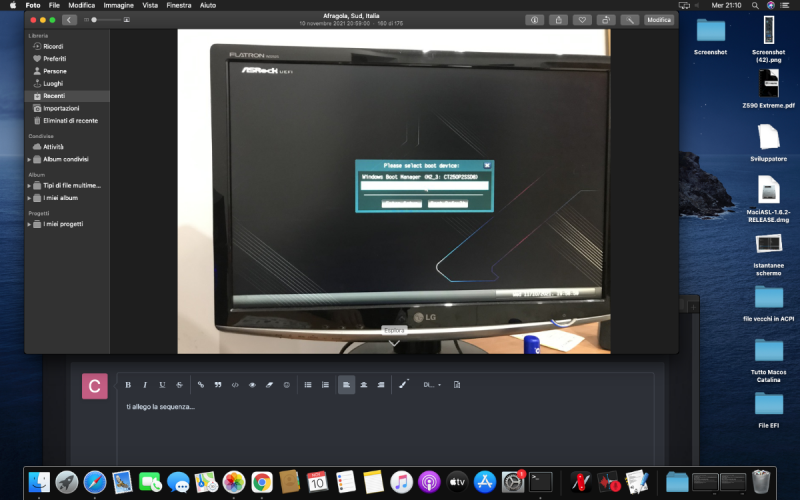
Task: Toggle italic formatting in editor
Action: [145, 385]
